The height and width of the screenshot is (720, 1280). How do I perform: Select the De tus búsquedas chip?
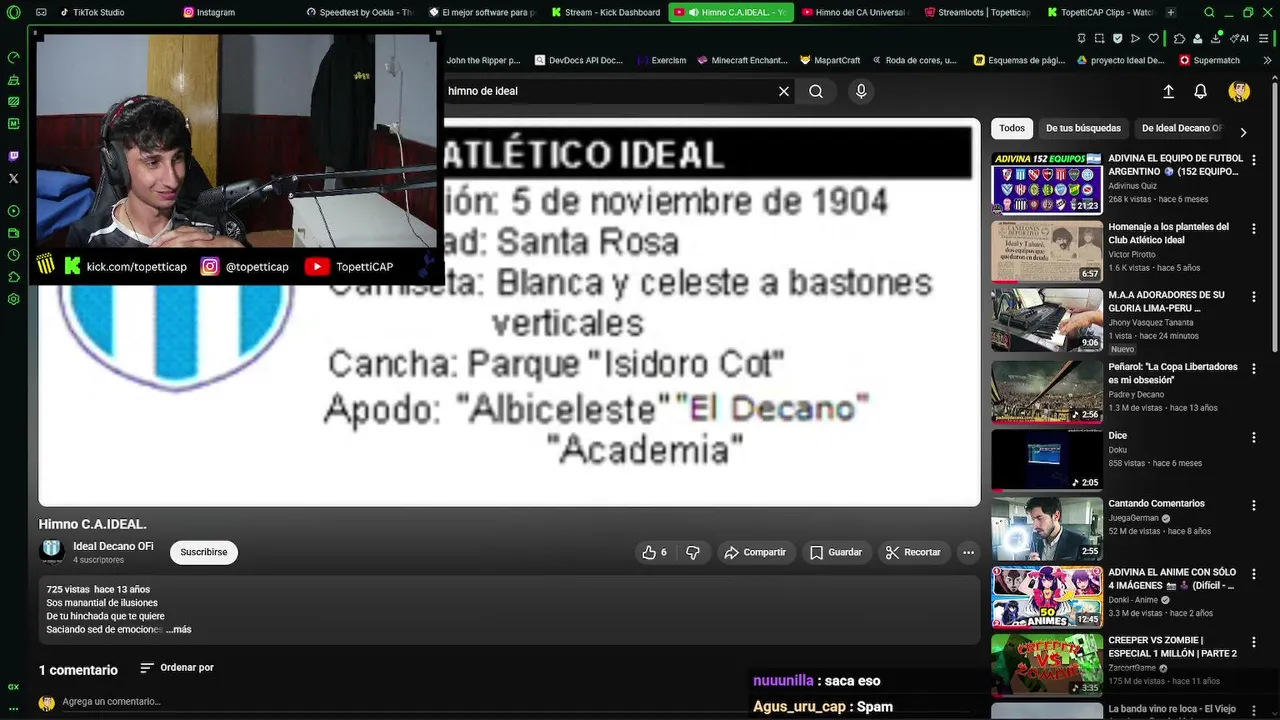point(1083,128)
